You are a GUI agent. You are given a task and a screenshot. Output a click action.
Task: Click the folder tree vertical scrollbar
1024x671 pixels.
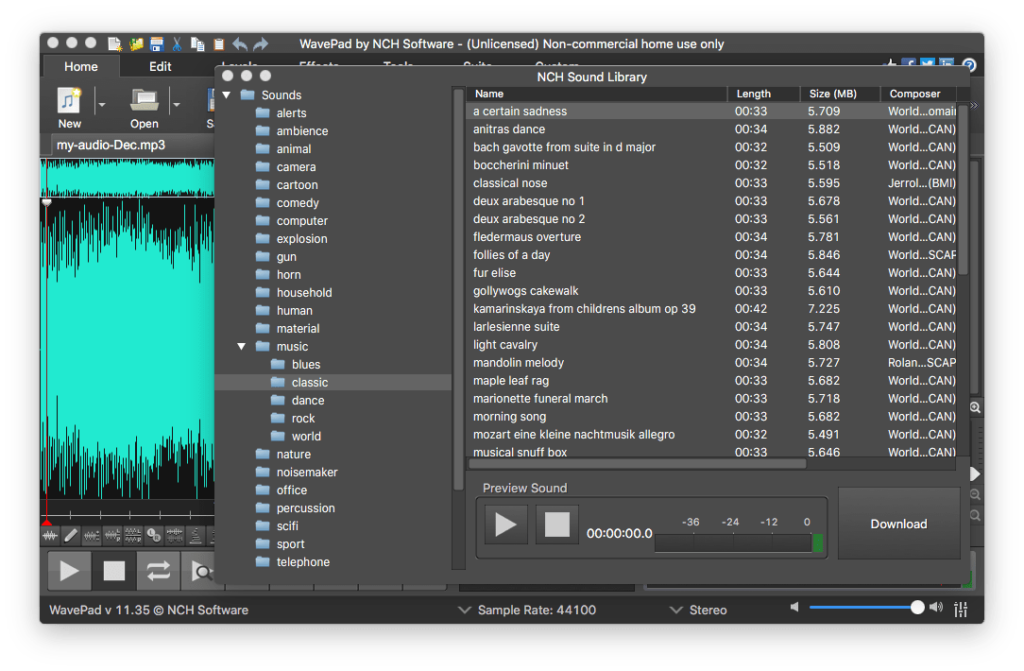(x=458, y=291)
